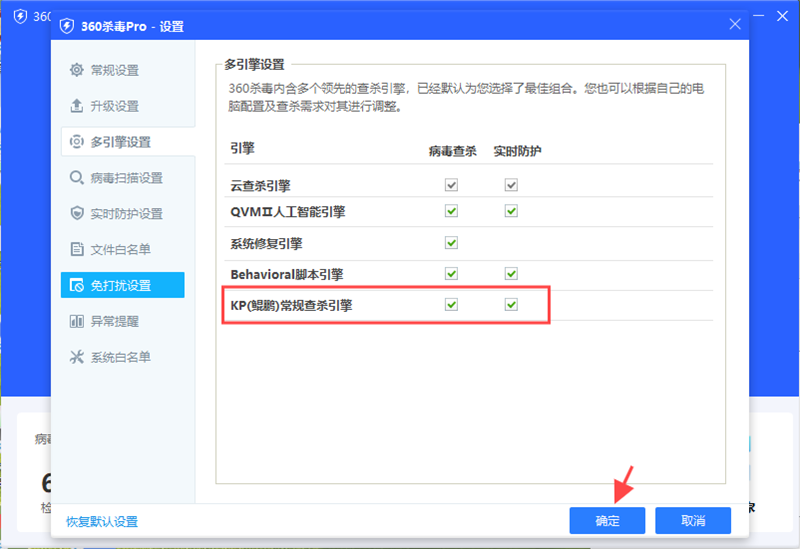Screen dimensions: 800x549
Task: Toggle KP(鲲鹏)常规查杀引擎 病毒查杀 checkbox
Action: 451,305
